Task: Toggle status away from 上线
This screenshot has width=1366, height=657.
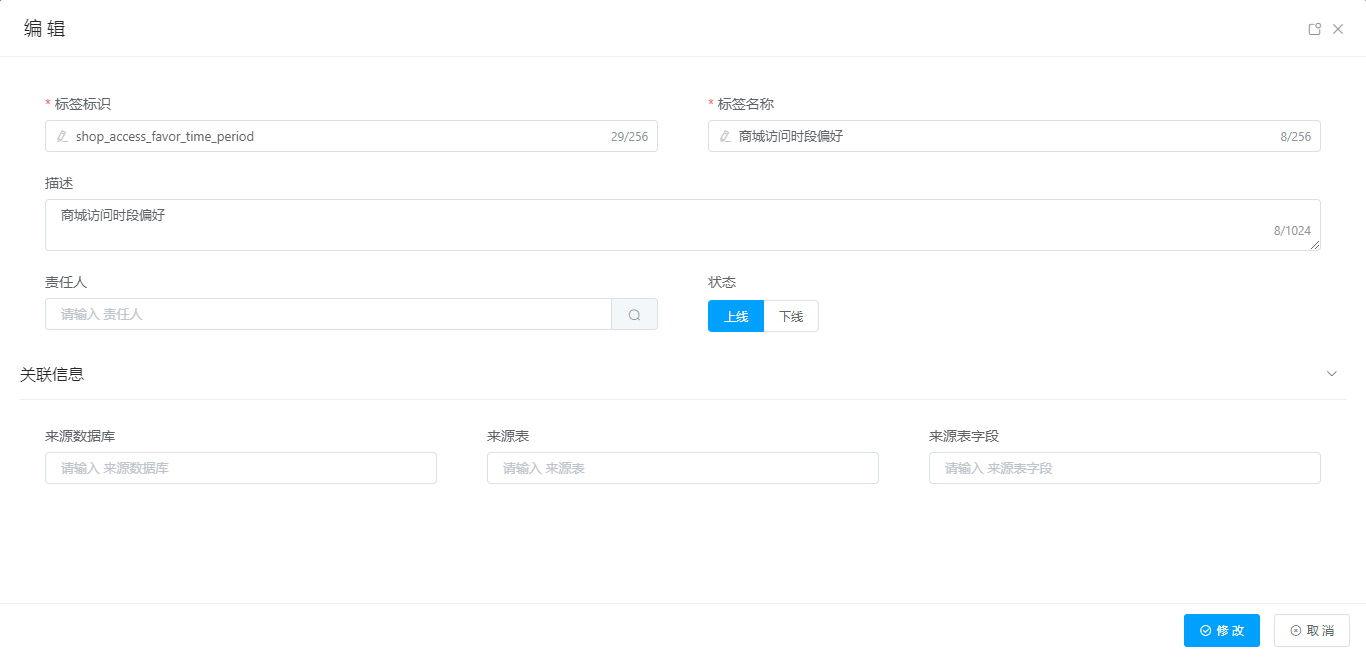Action: (791, 315)
